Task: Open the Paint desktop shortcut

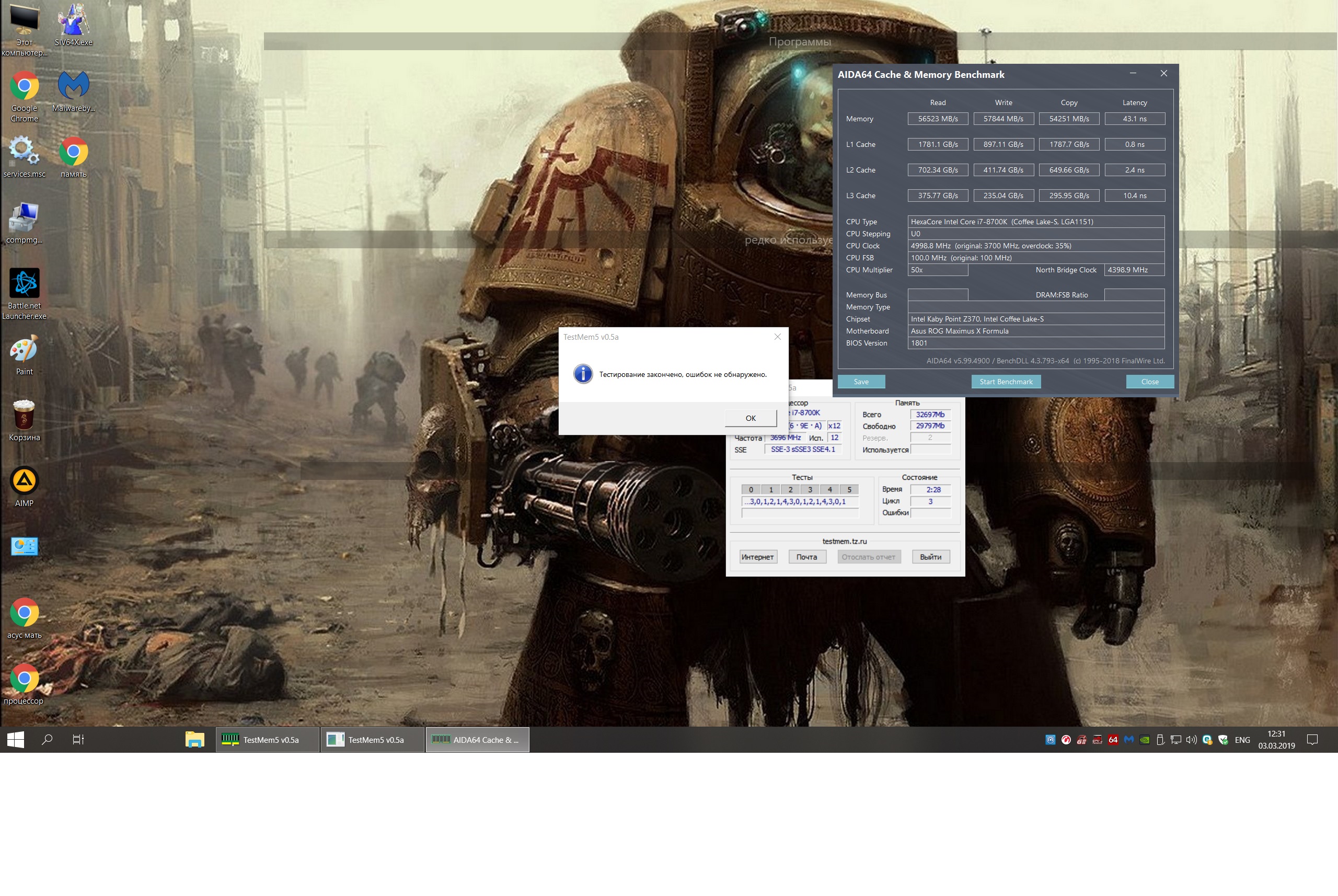Action: pos(24,354)
